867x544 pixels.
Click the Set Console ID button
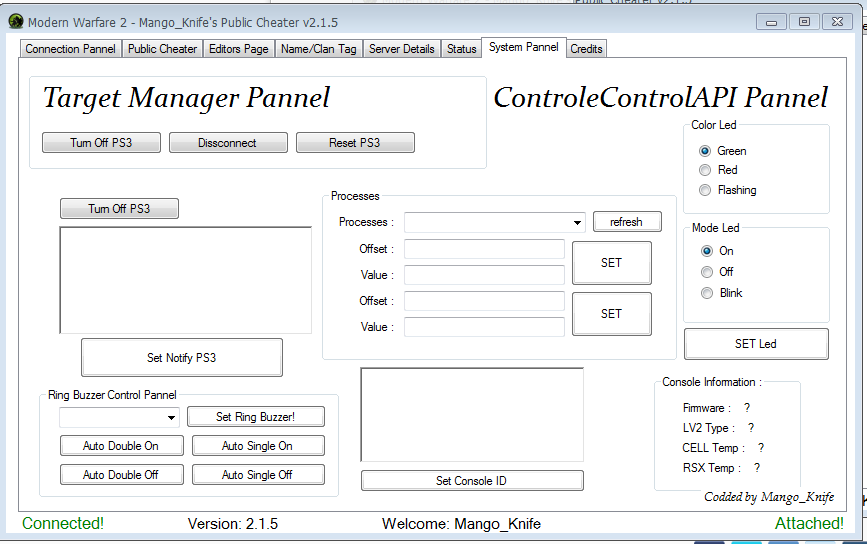tap(472, 480)
